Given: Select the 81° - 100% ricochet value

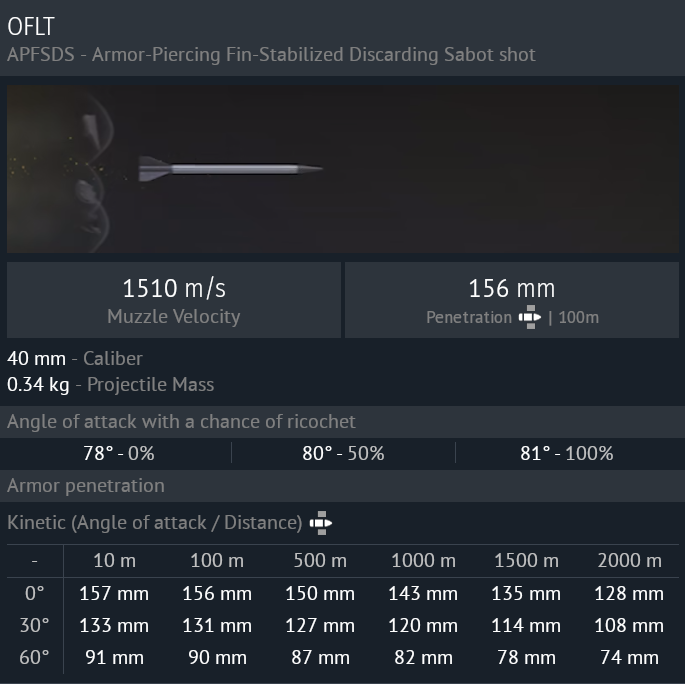Looking at the screenshot, I should (x=567, y=453).
